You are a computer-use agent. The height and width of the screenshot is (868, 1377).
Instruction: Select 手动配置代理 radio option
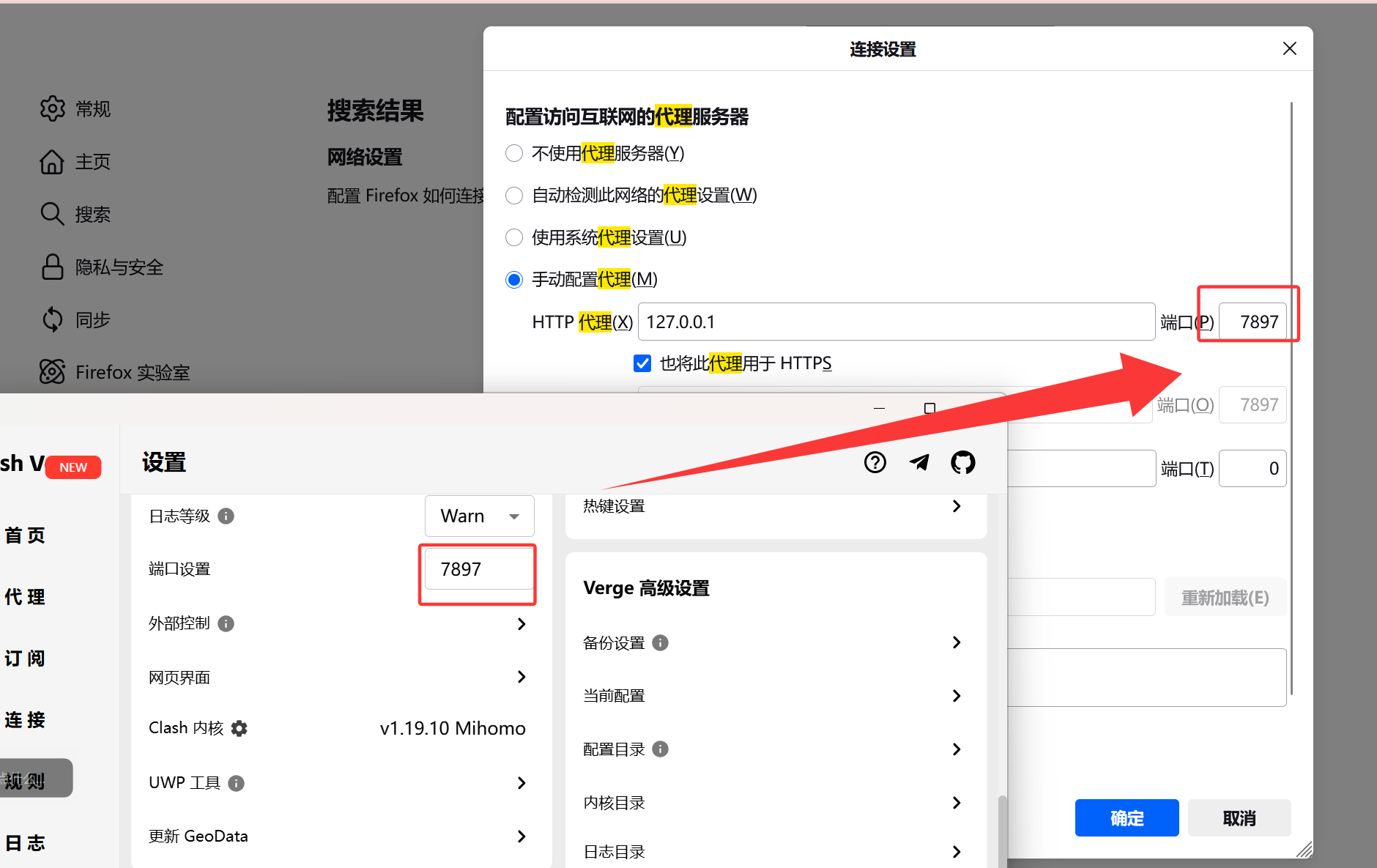tap(514, 280)
